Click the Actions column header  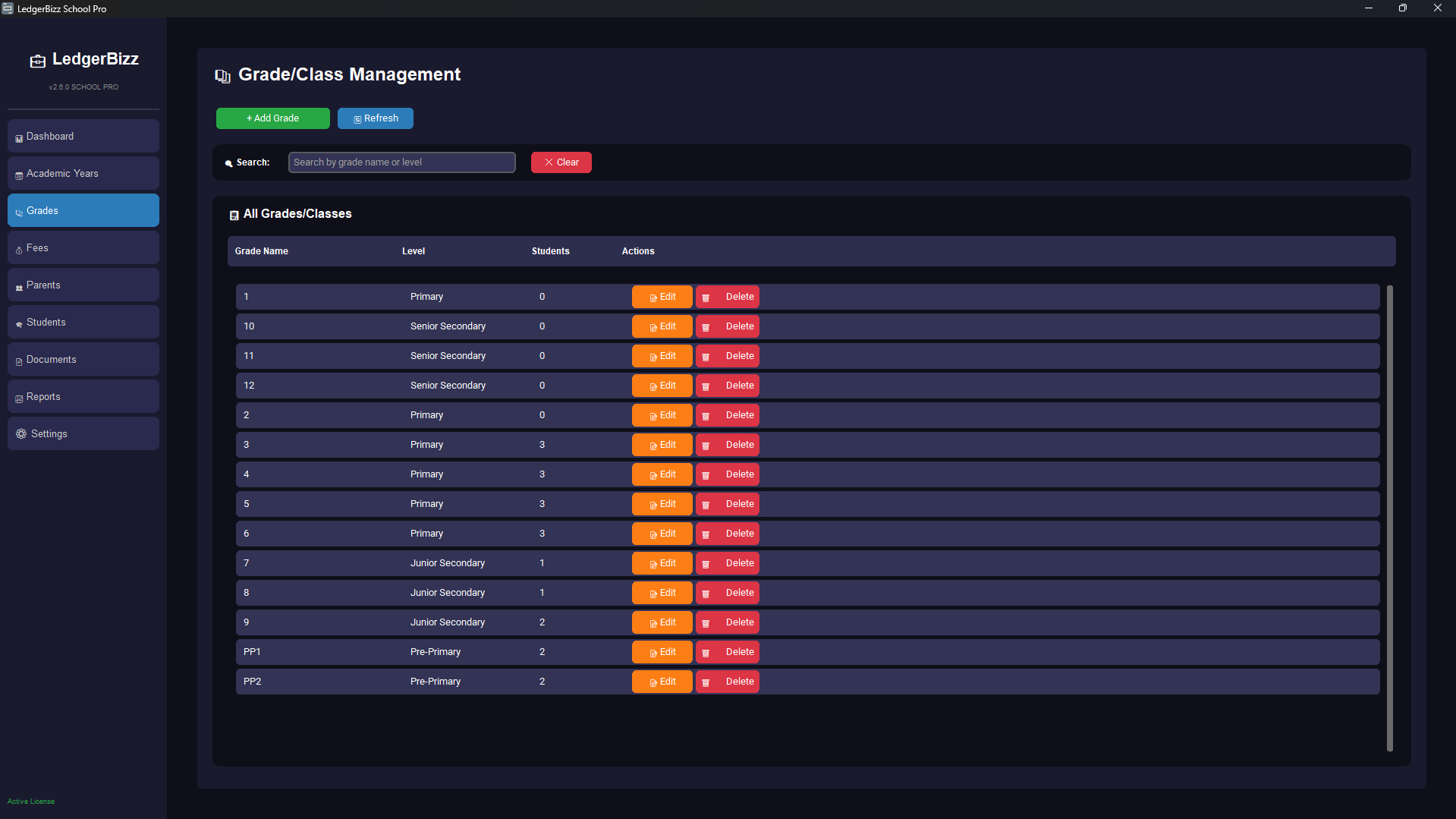(638, 251)
